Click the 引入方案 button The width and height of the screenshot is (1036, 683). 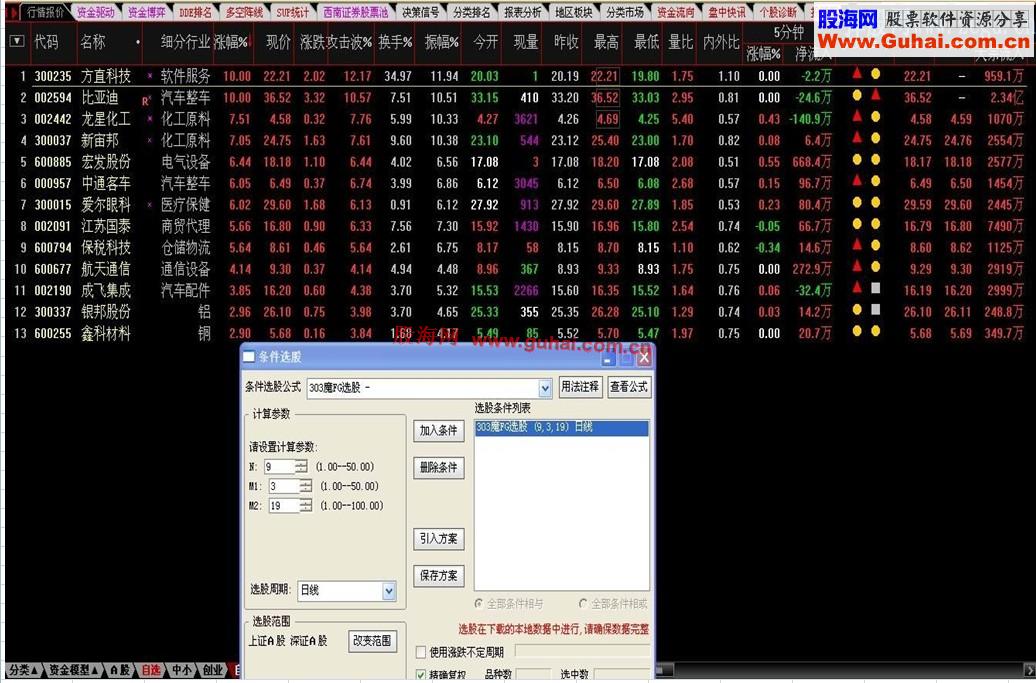tap(439, 538)
